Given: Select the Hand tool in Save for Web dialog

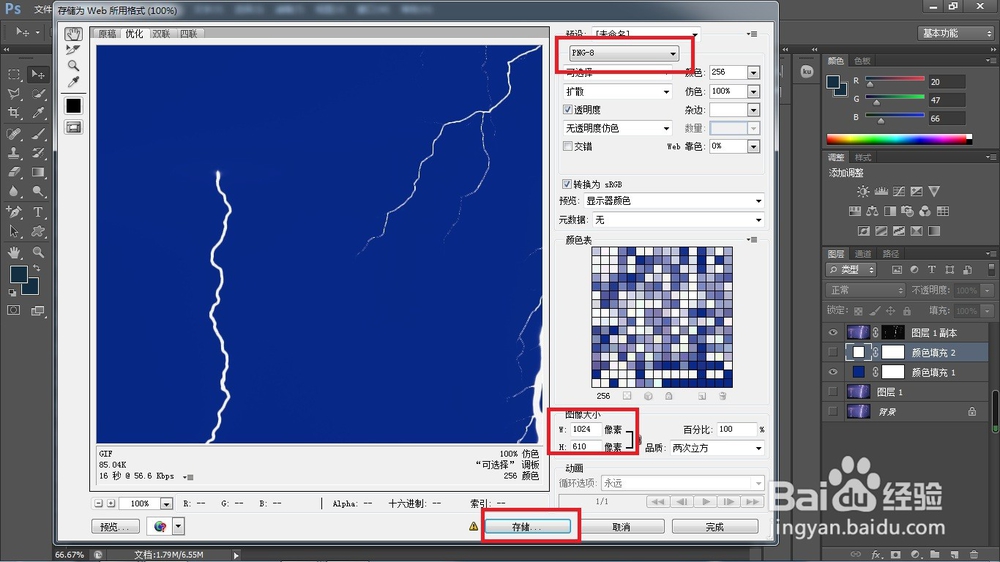Looking at the screenshot, I should point(73,33).
